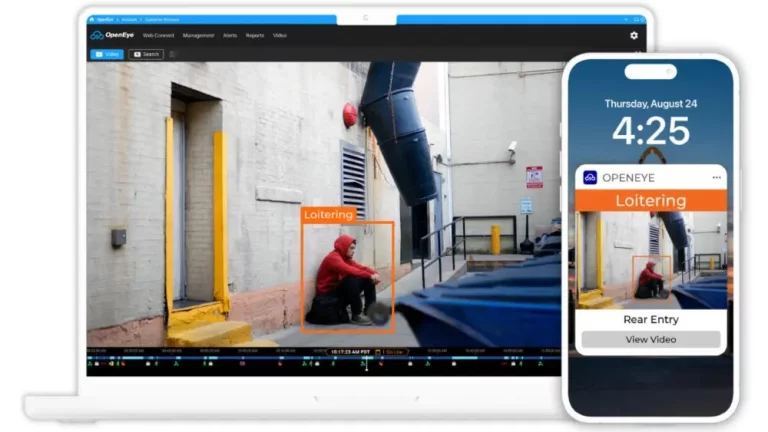Image resolution: width=768 pixels, height=432 pixels.
Task: Click the small icon right of Search button
Action: 172,54
